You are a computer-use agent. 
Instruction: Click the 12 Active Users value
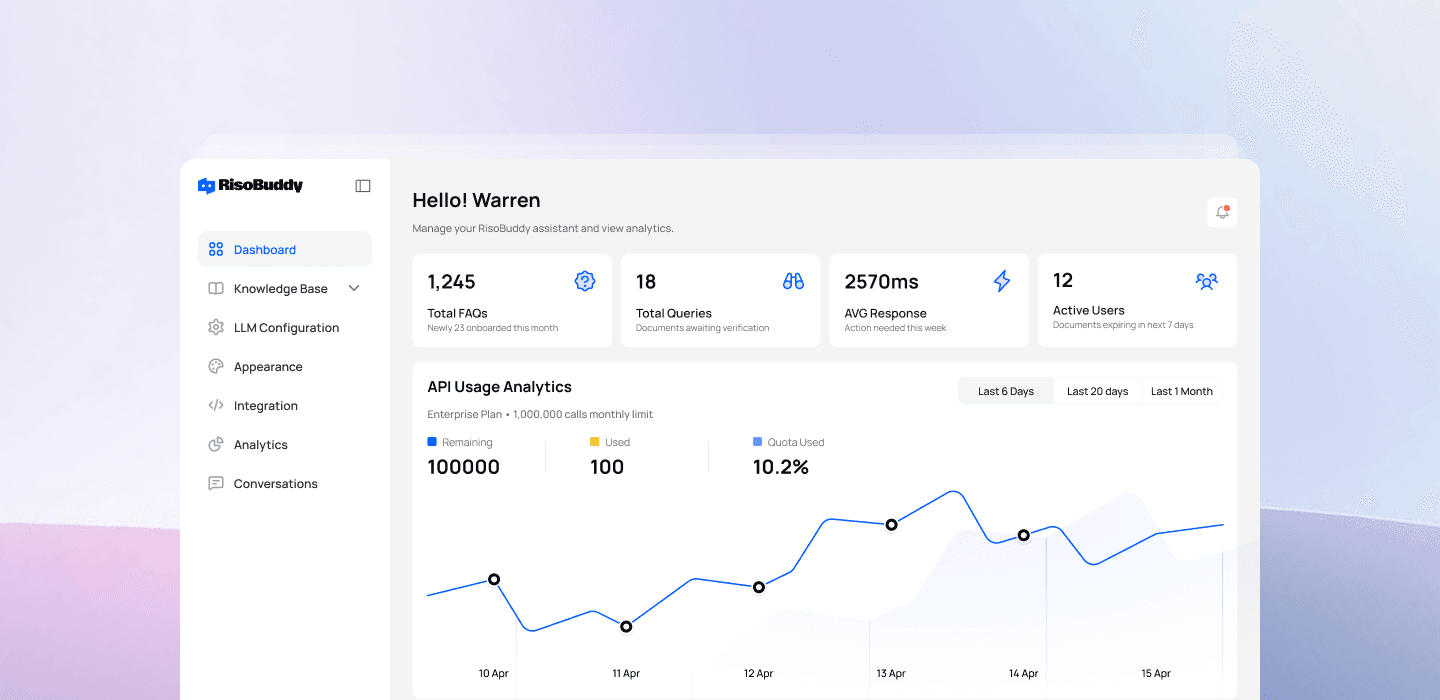[1063, 280]
